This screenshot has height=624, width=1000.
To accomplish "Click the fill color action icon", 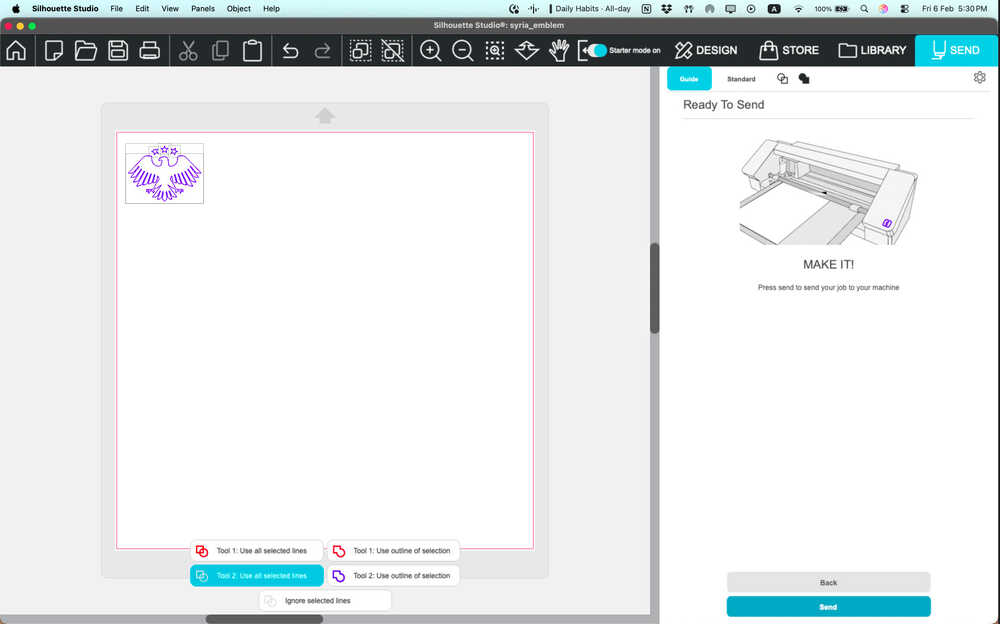I will [x=804, y=78].
